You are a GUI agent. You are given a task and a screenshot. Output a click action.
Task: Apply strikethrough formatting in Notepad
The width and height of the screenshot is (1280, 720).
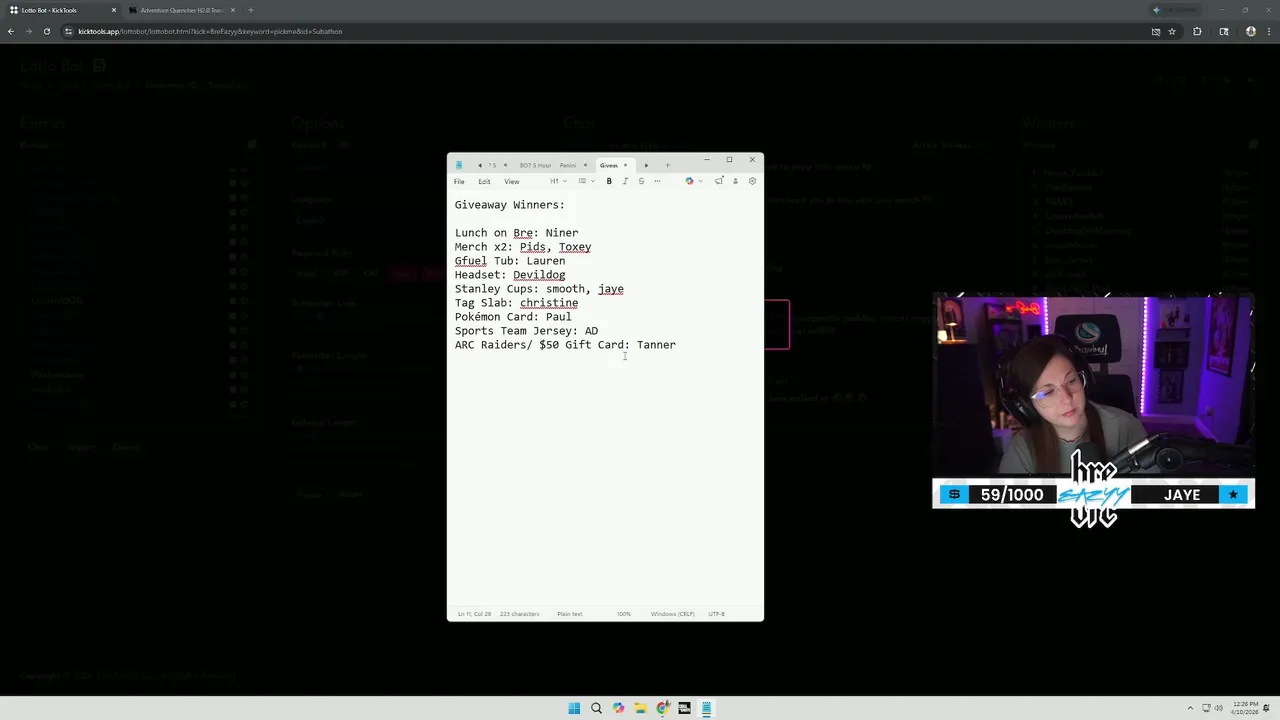tap(641, 181)
